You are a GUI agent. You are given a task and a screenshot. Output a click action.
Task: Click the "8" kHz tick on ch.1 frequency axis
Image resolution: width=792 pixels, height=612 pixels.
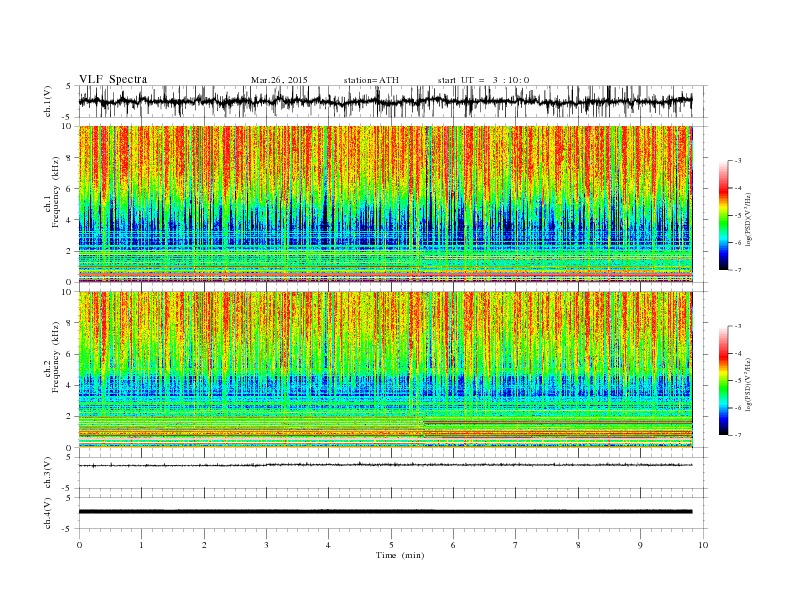[69, 158]
